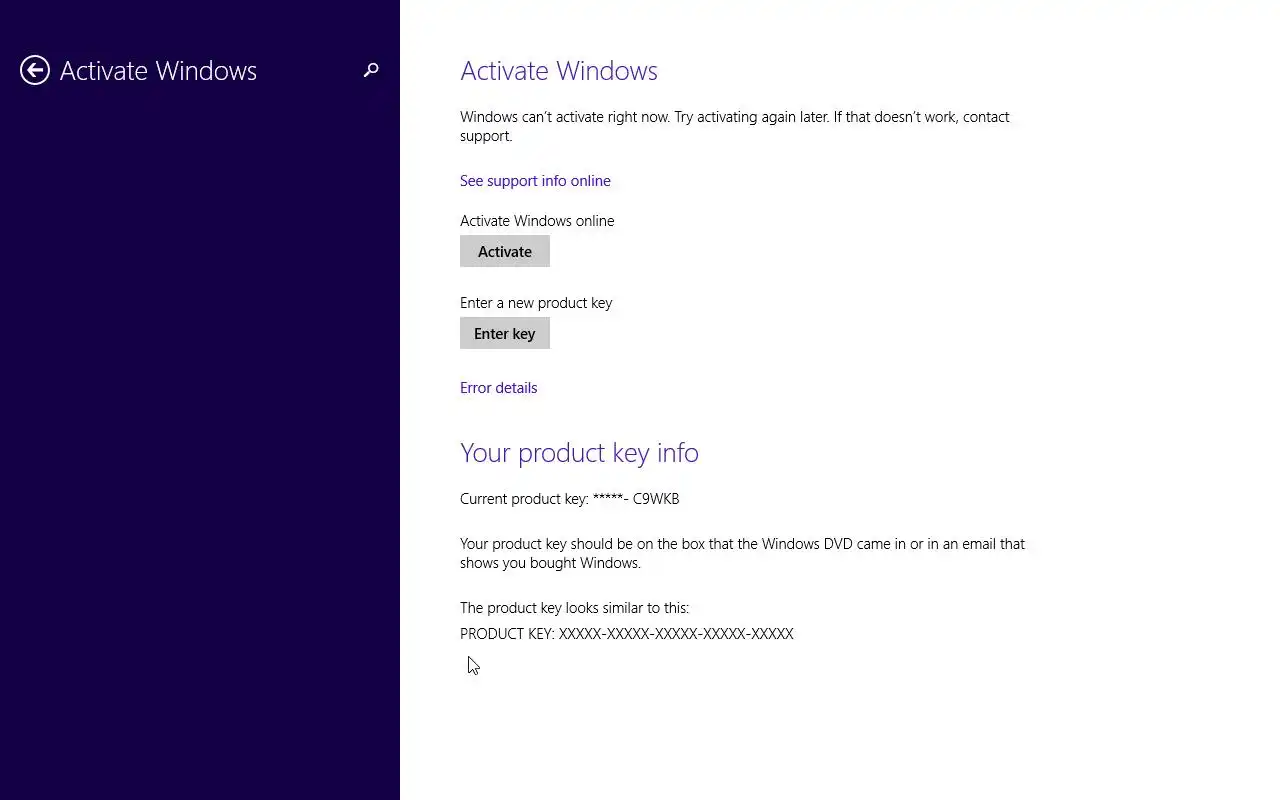Click the Windows can't activate right now message
The height and width of the screenshot is (800, 1280).
735,126
